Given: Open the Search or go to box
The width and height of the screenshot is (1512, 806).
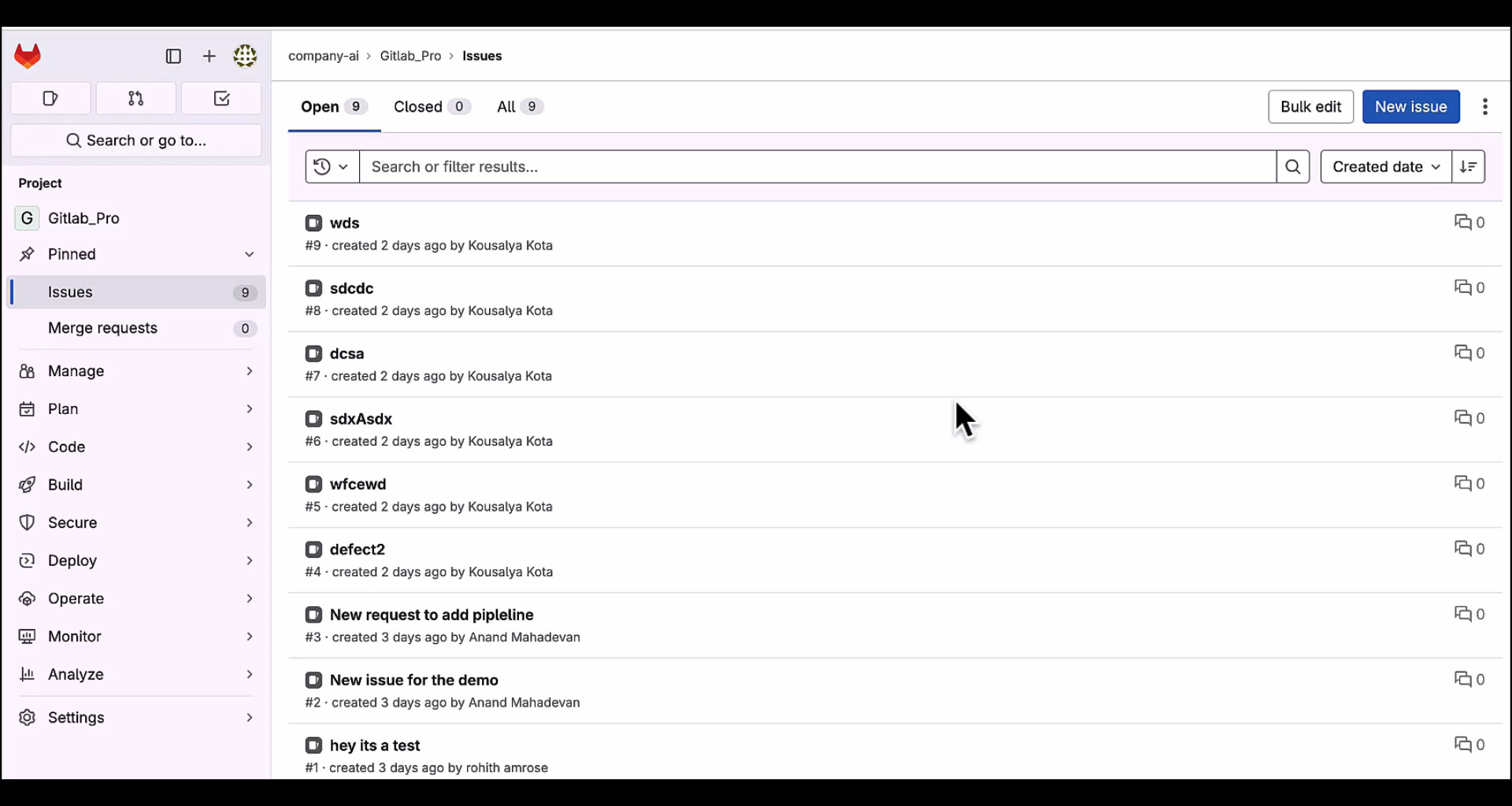Looking at the screenshot, I should coord(136,140).
